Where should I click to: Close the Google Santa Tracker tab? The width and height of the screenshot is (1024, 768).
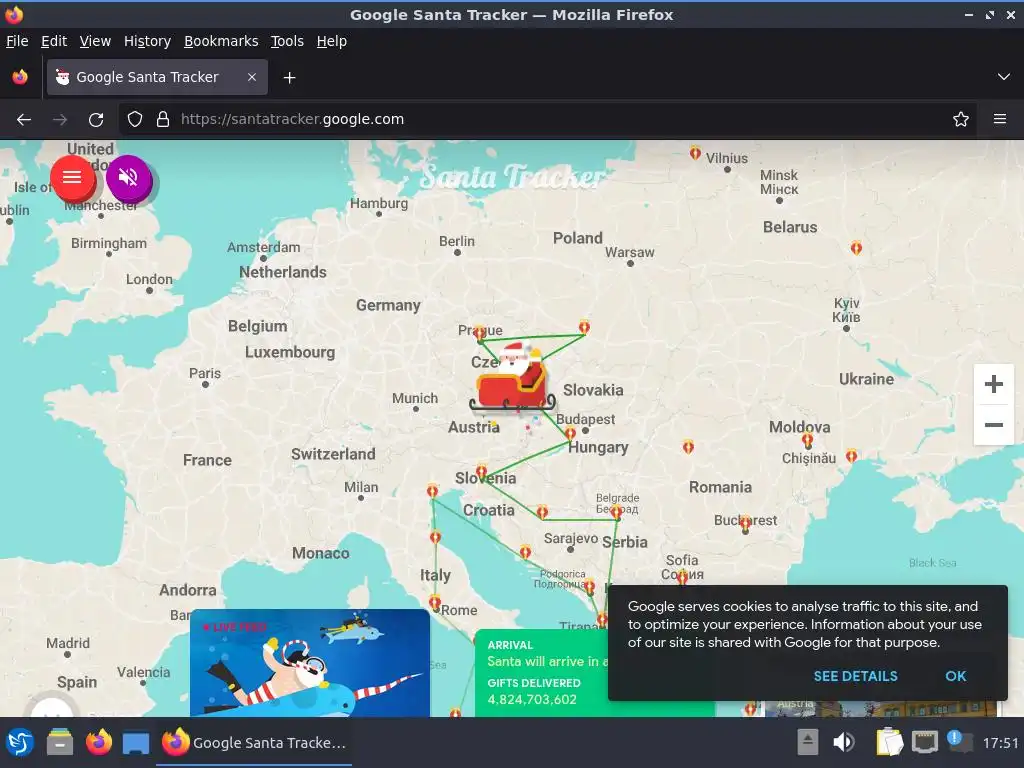251,77
